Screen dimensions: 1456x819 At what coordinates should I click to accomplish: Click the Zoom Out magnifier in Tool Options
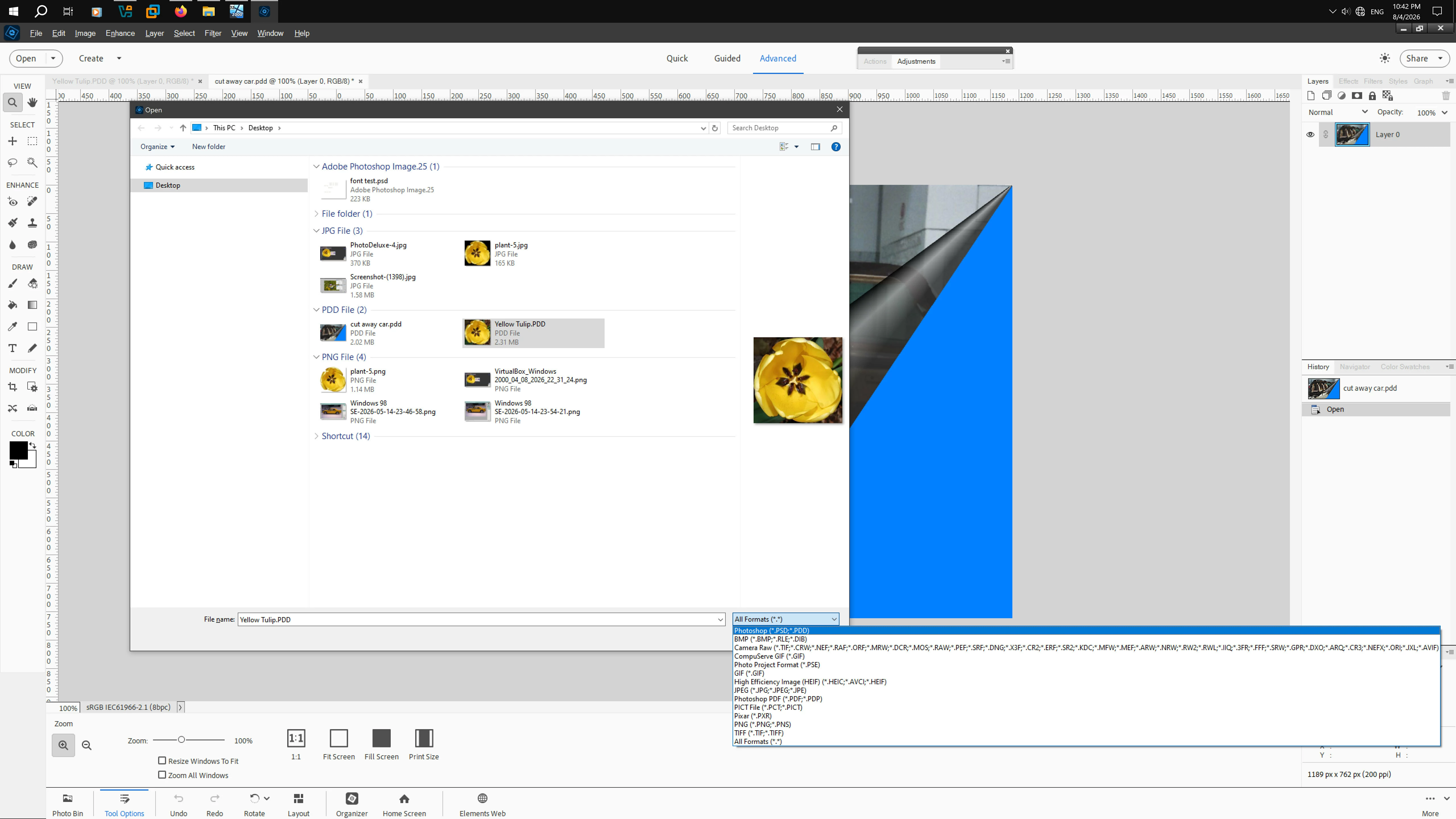86,746
